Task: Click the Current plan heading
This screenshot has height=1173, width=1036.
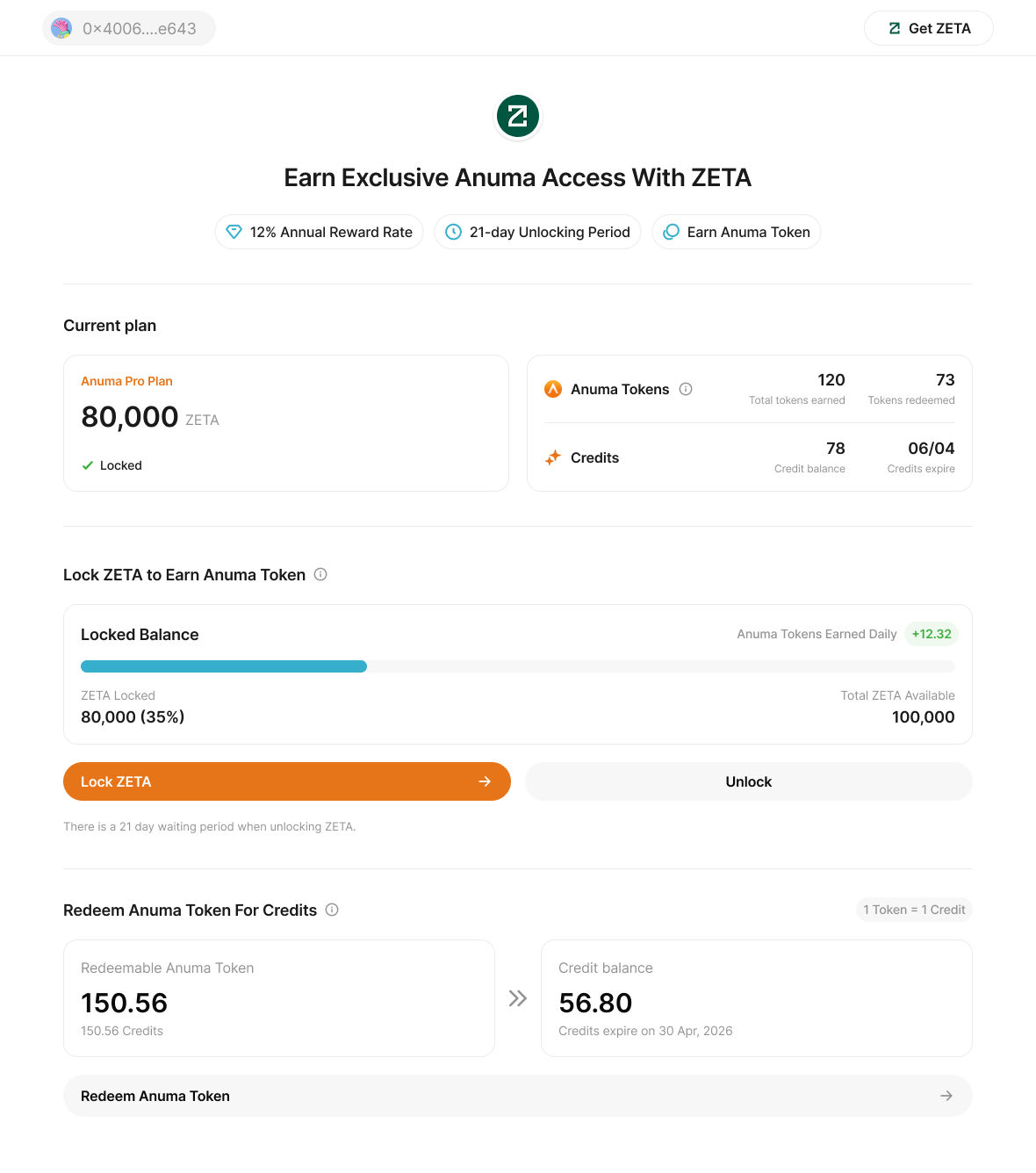Action: pyautogui.click(x=110, y=326)
